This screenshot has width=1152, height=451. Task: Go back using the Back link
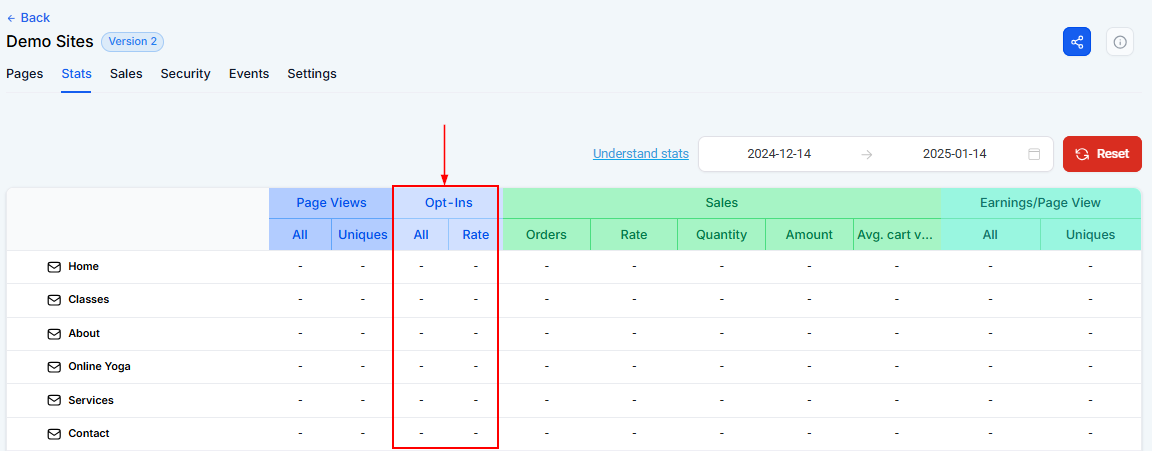[28, 18]
